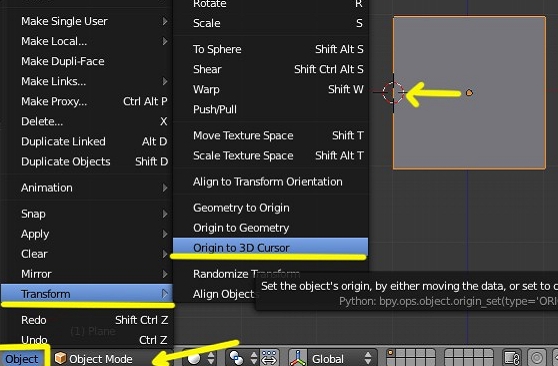Expand the Clear submenu

[x=87, y=254]
